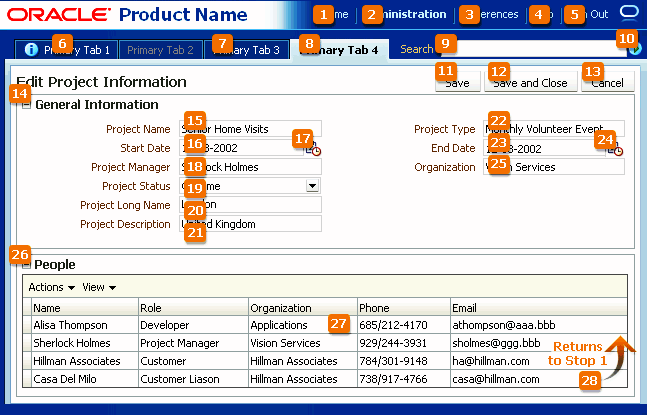Click the Phone column header

click(x=404, y=308)
